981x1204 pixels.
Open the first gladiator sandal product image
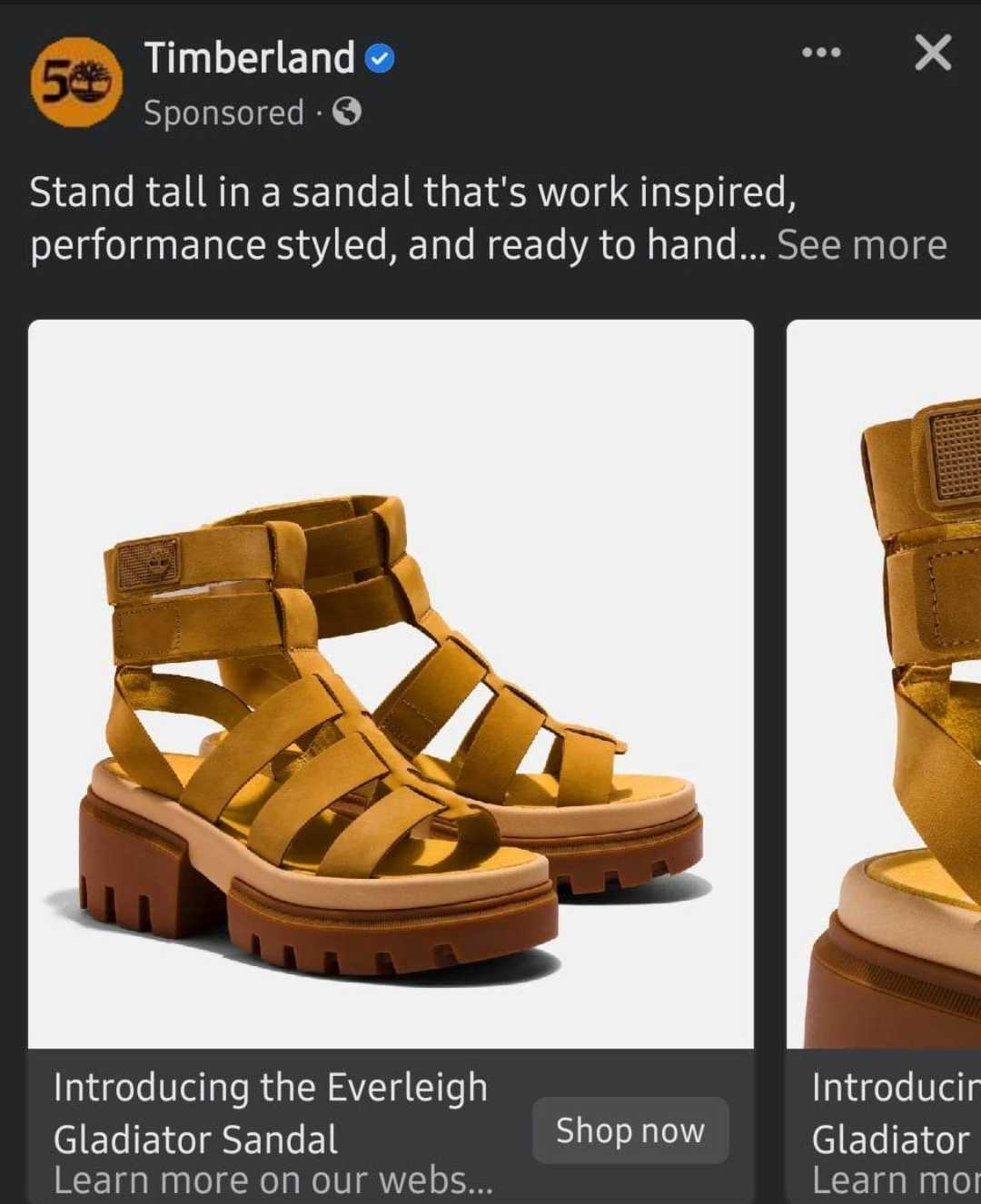(x=391, y=684)
